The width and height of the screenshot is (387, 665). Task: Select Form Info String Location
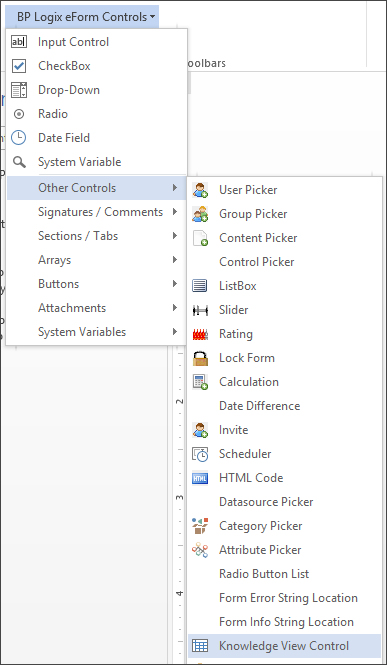284,622
